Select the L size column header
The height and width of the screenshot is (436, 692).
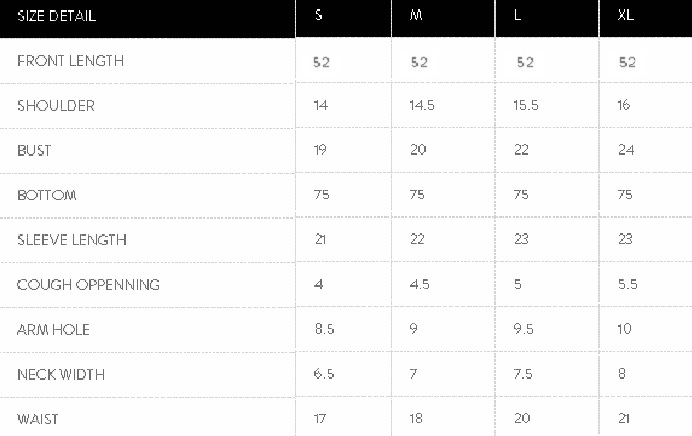pyautogui.click(x=547, y=19)
